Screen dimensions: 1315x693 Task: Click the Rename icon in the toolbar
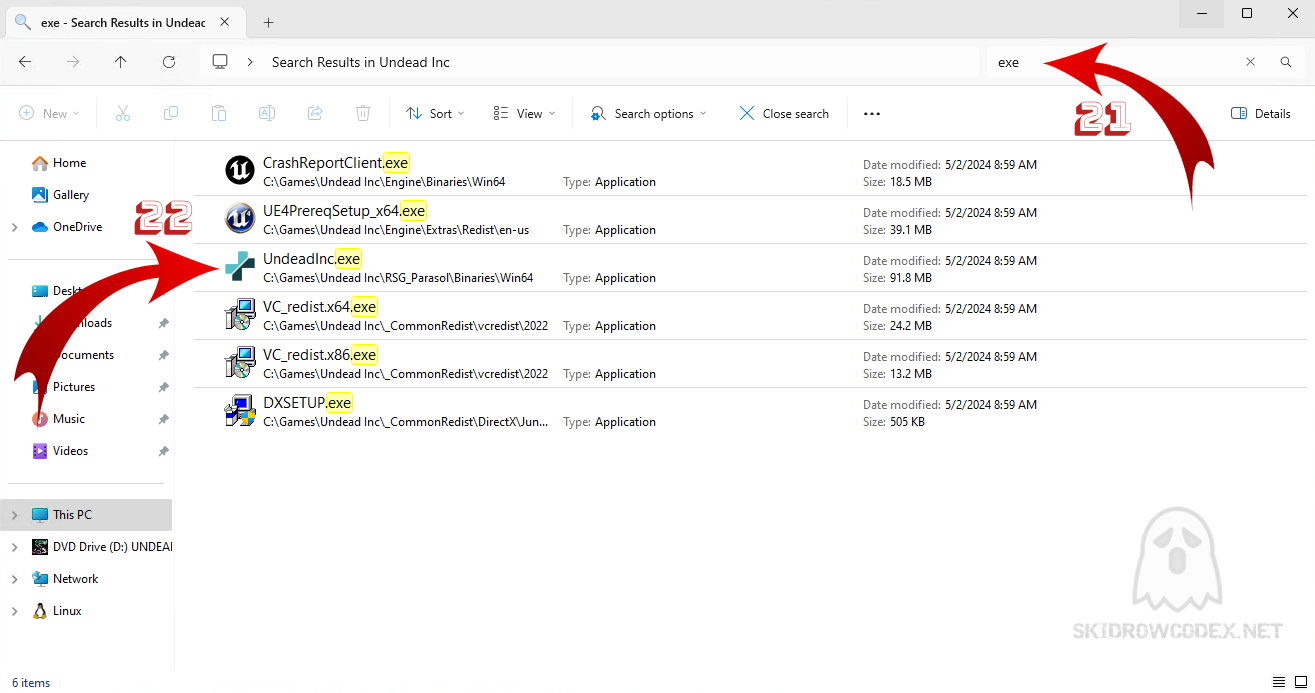pyautogui.click(x=267, y=114)
